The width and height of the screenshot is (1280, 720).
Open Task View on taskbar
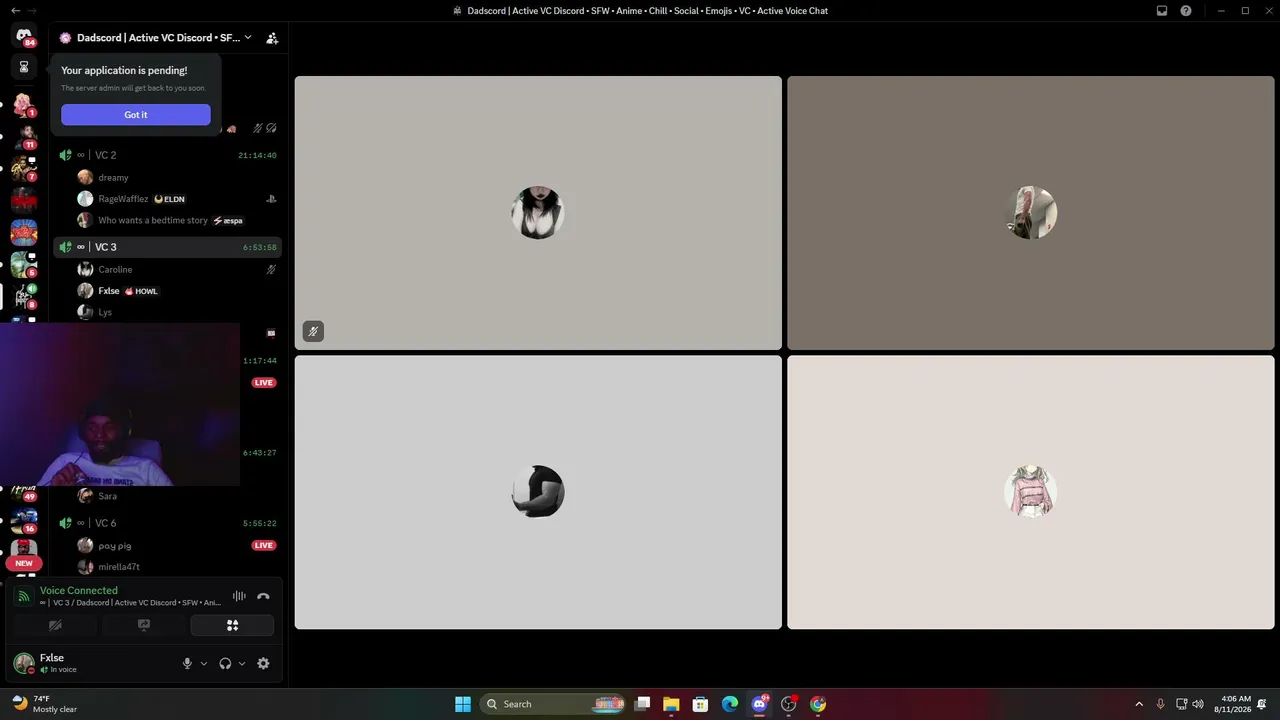coord(643,704)
